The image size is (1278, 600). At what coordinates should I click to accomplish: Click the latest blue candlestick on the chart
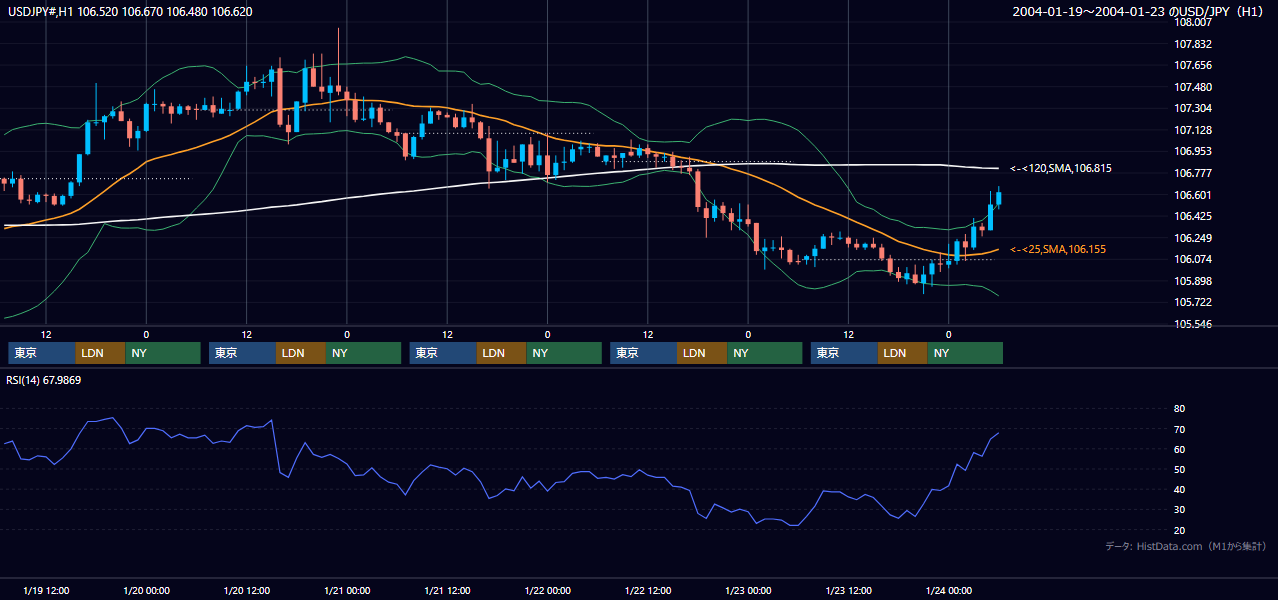tap(998, 197)
